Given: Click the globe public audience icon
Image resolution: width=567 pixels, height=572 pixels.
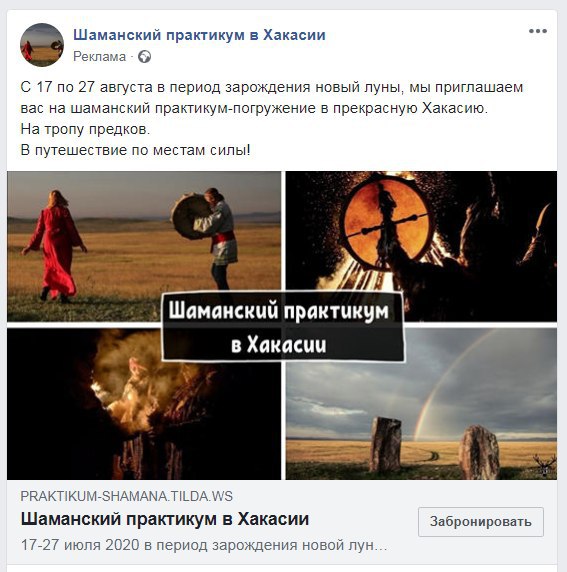Looking at the screenshot, I should (144, 57).
